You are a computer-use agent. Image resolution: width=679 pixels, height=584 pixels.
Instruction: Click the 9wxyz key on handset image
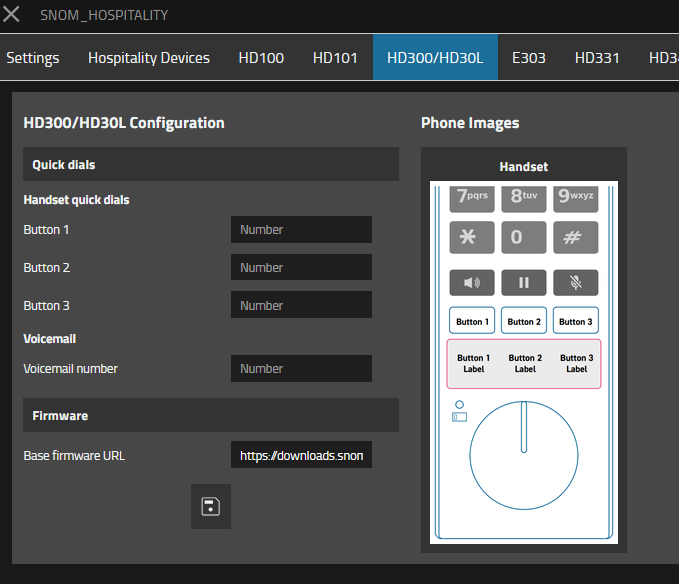click(576, 198)
